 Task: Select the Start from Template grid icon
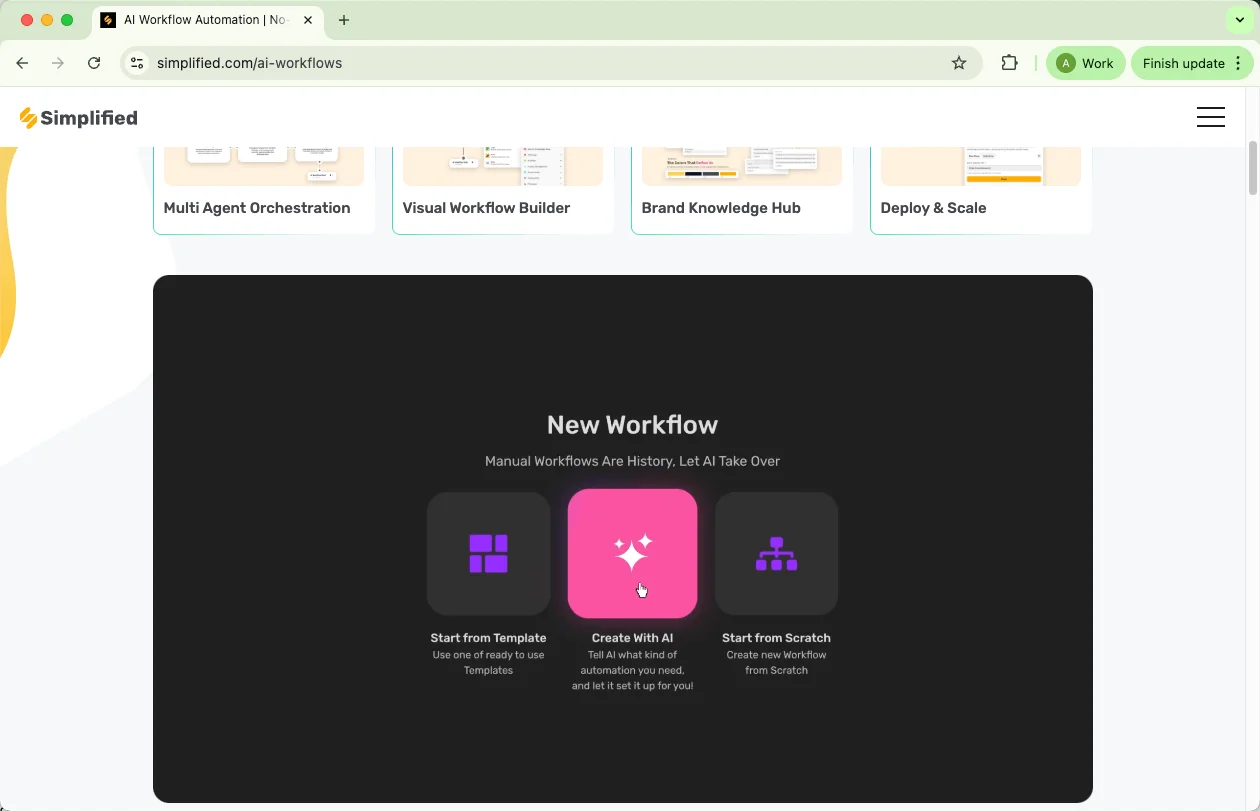pos(488,553)
